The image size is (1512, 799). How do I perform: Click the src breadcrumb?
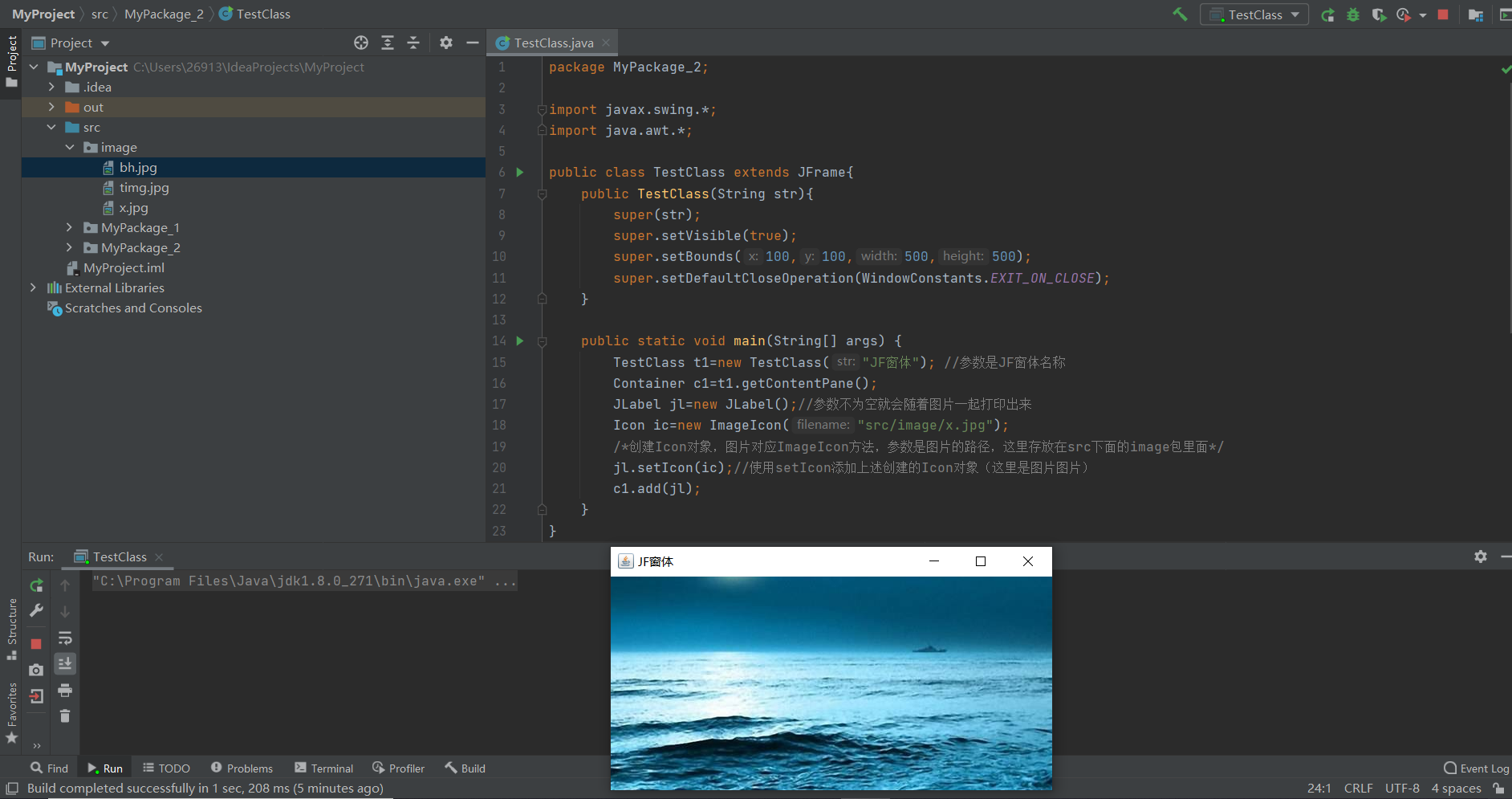pyautogui.click(x=100, y=14)
